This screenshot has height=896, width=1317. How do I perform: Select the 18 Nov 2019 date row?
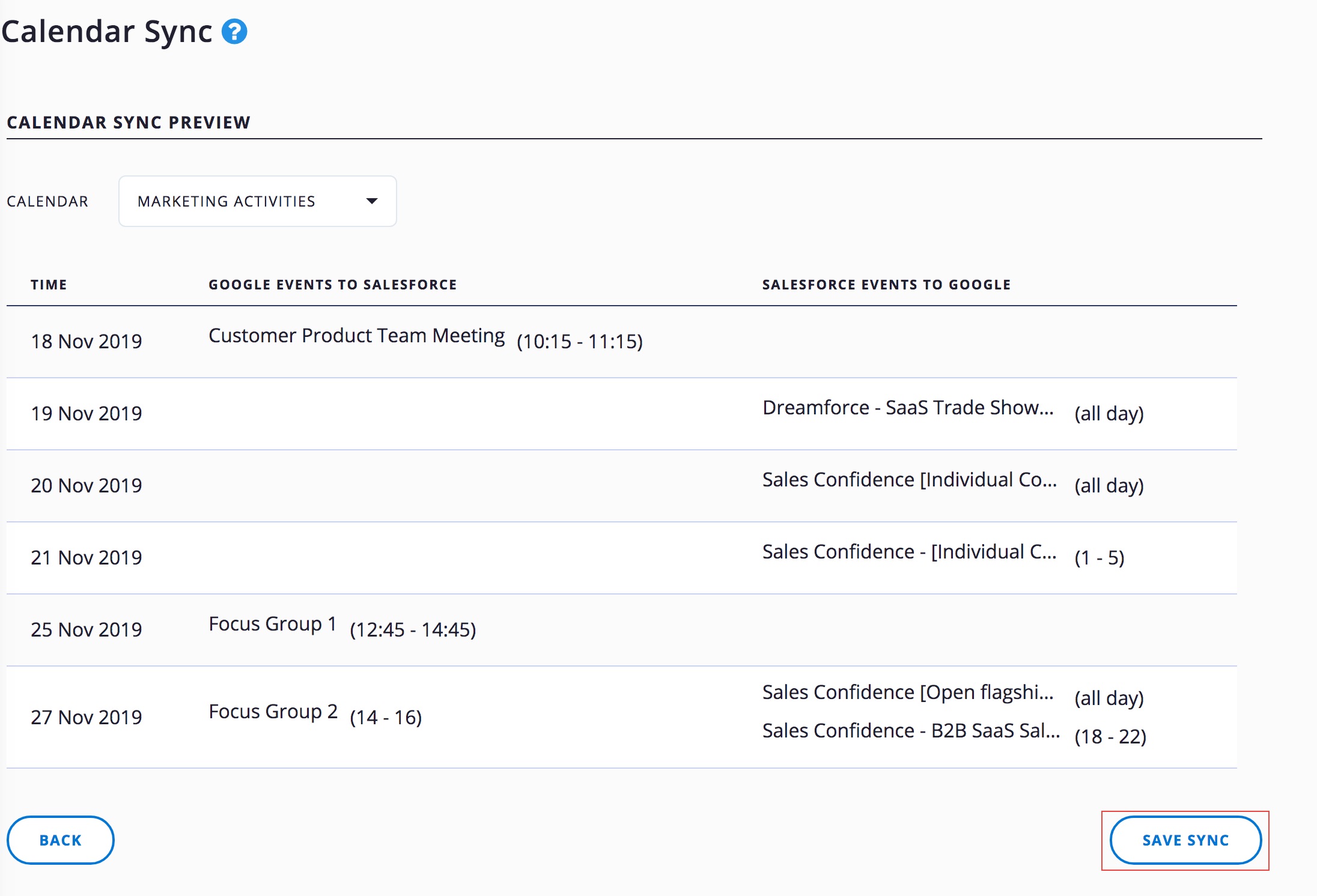pos(87,342)
